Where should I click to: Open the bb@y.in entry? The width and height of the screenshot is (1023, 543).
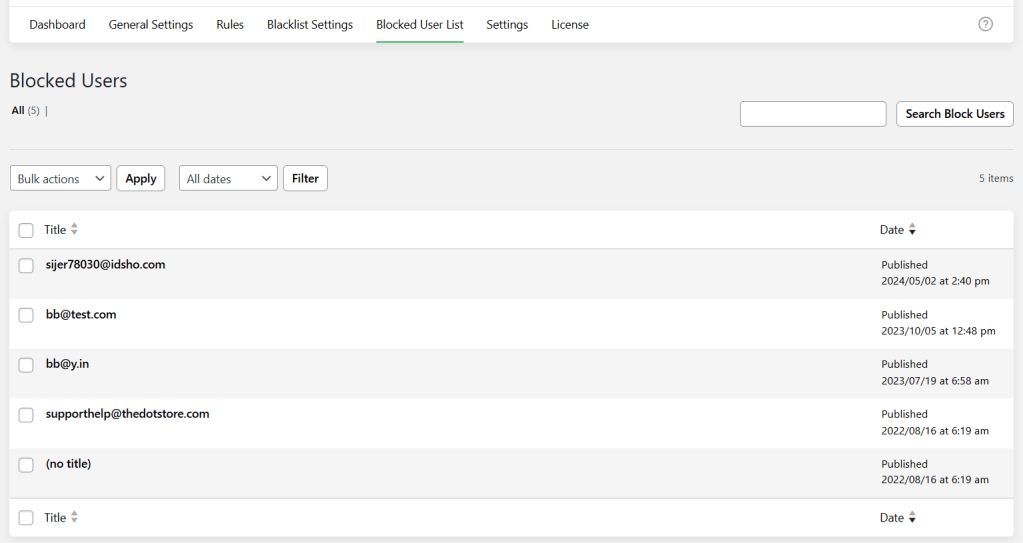click(67, 364)
